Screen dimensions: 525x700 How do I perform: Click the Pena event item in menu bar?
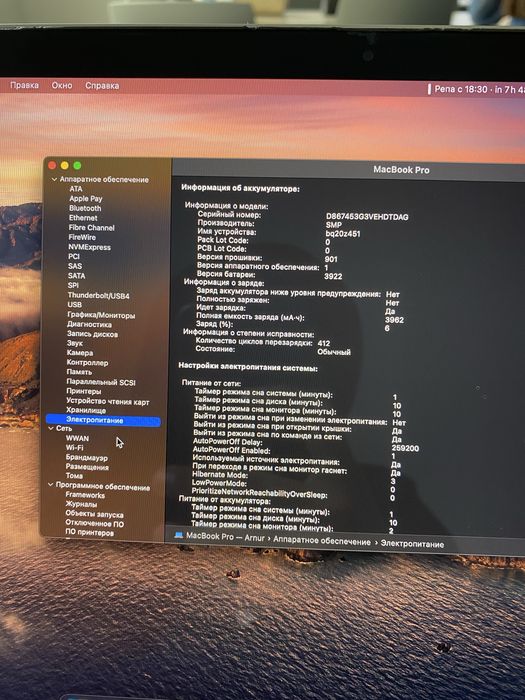point(475,89)
